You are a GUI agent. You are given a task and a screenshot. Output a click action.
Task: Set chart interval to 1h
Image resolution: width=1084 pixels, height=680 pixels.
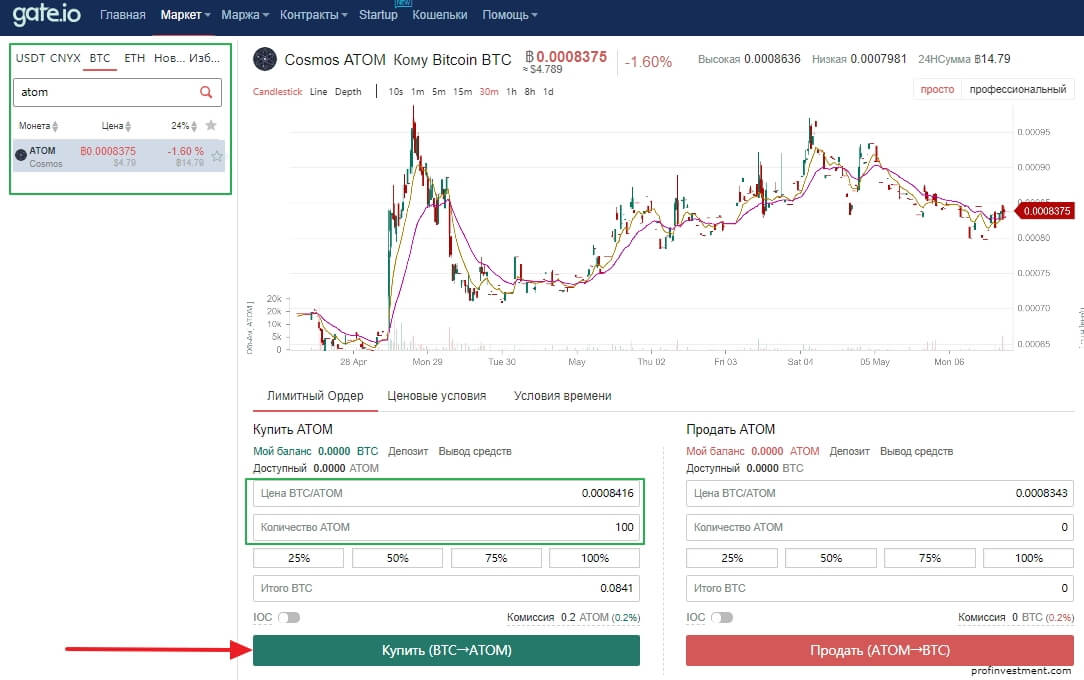[512, 91]
